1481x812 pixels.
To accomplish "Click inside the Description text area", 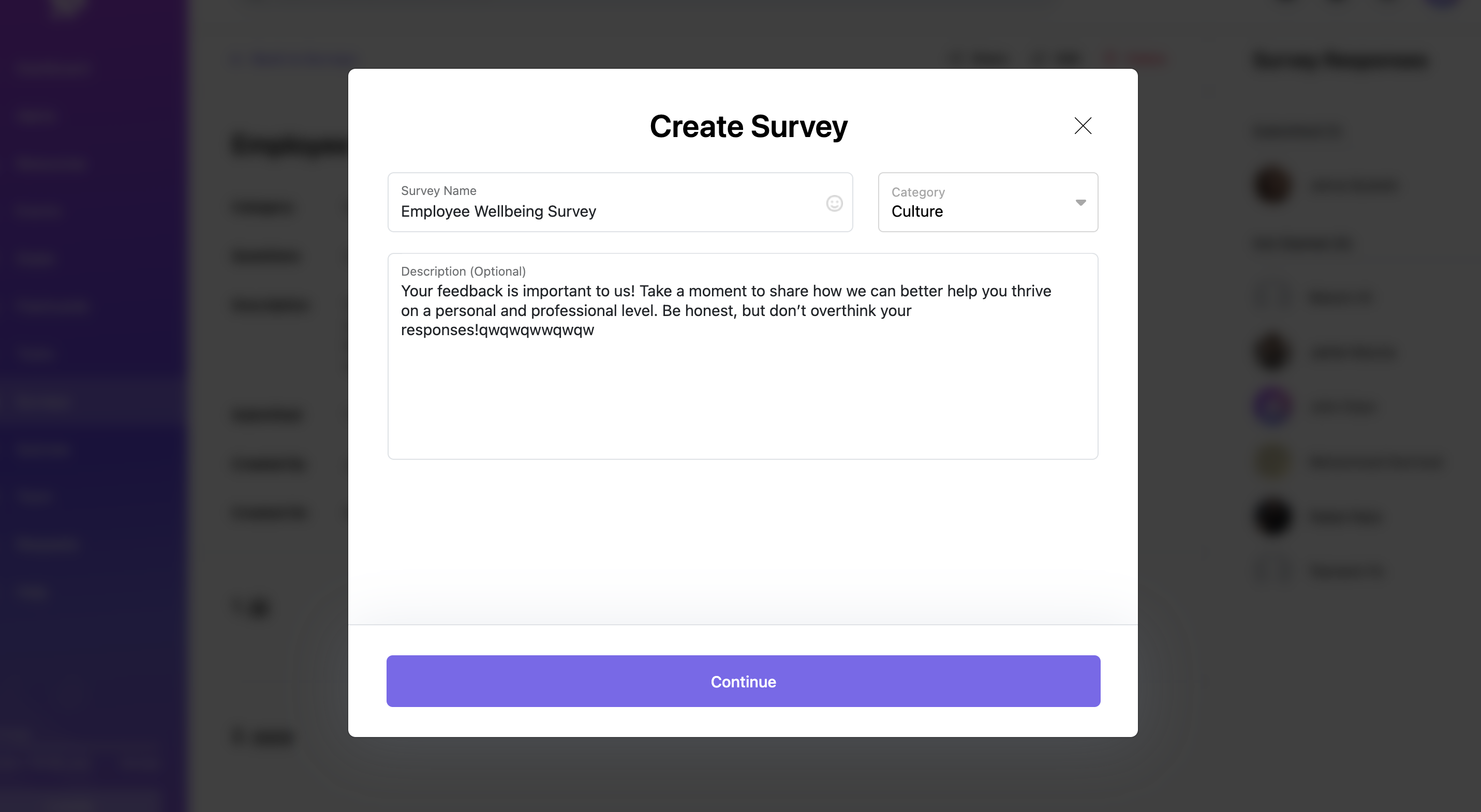I will point(743,356).
